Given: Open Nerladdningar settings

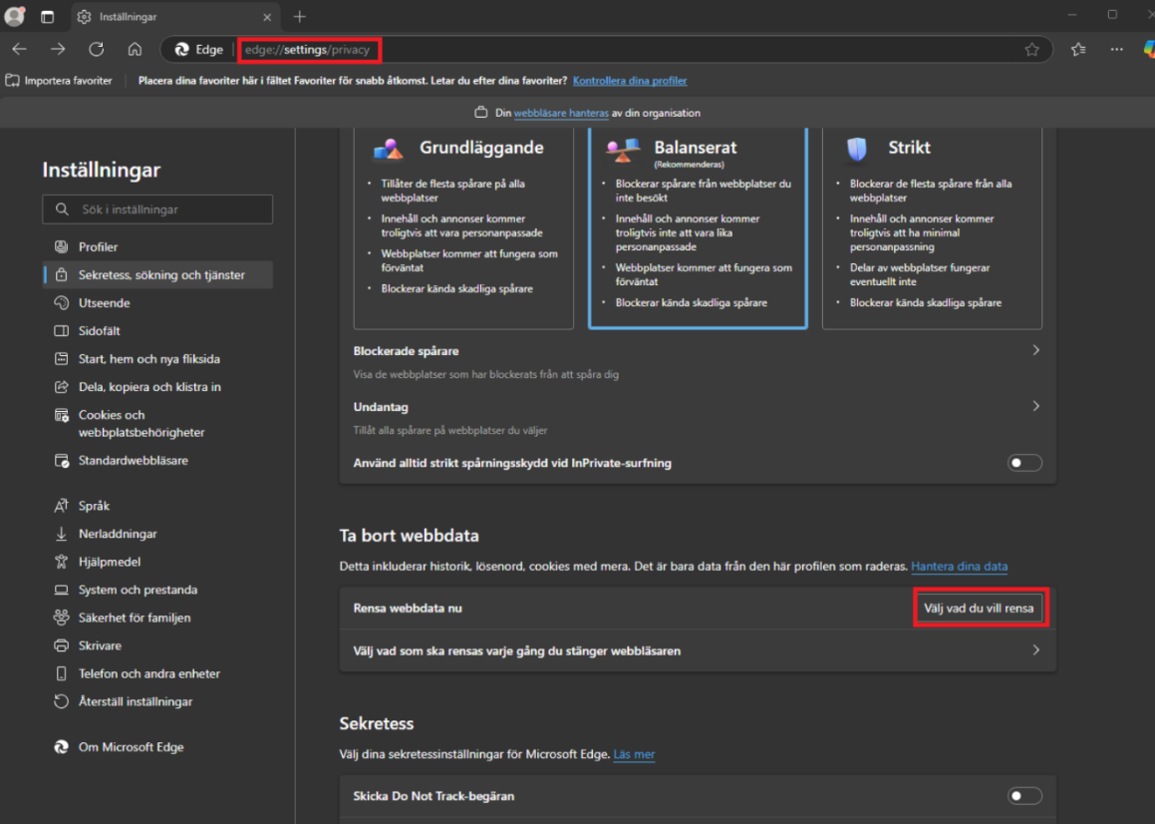Looking at the screenshot, I should click(158, 534).
